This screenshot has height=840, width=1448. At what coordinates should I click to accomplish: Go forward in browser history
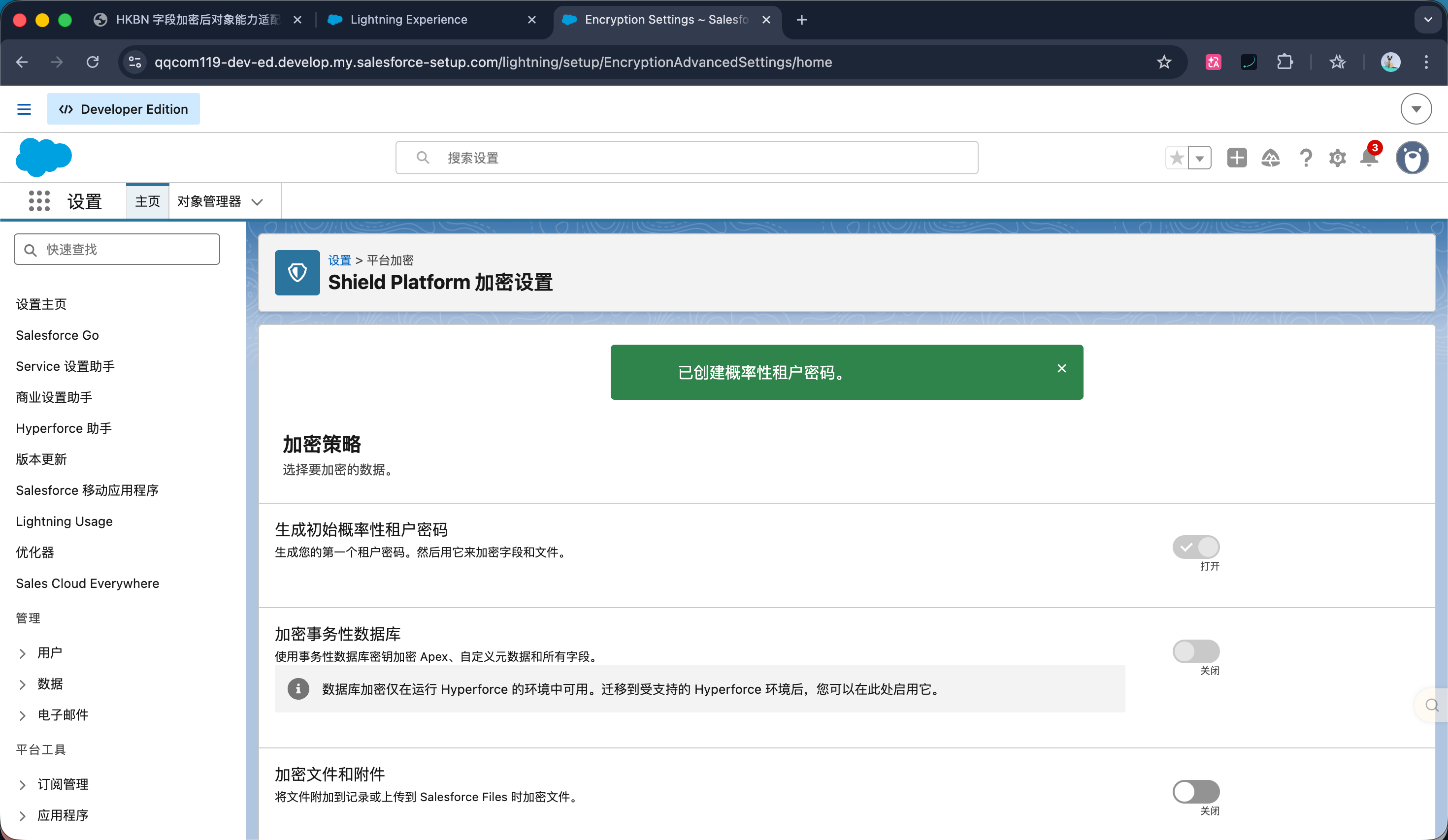tap(57, 62)
